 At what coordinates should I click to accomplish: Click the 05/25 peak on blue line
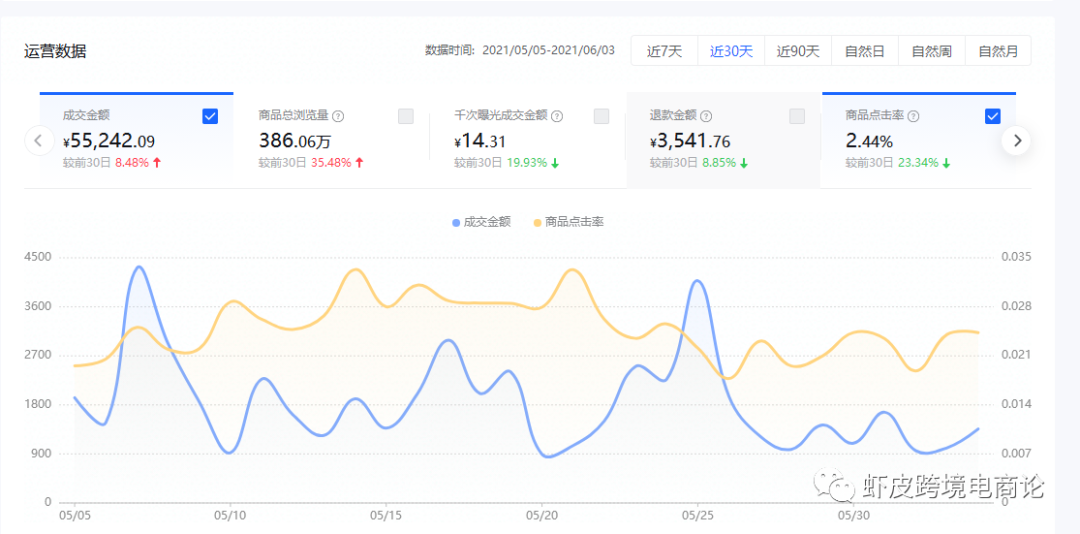697,282
